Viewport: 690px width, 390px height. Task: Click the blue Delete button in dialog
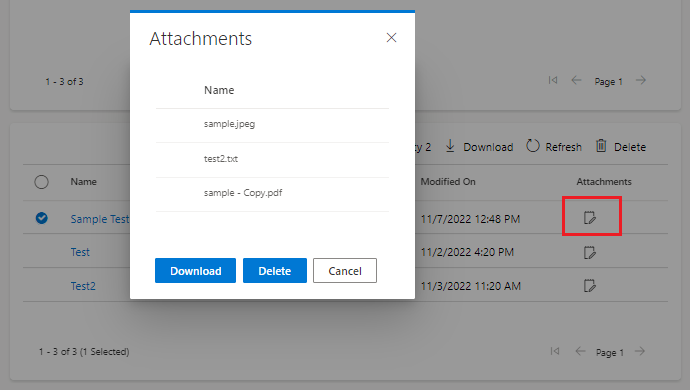tap(275, 271)
